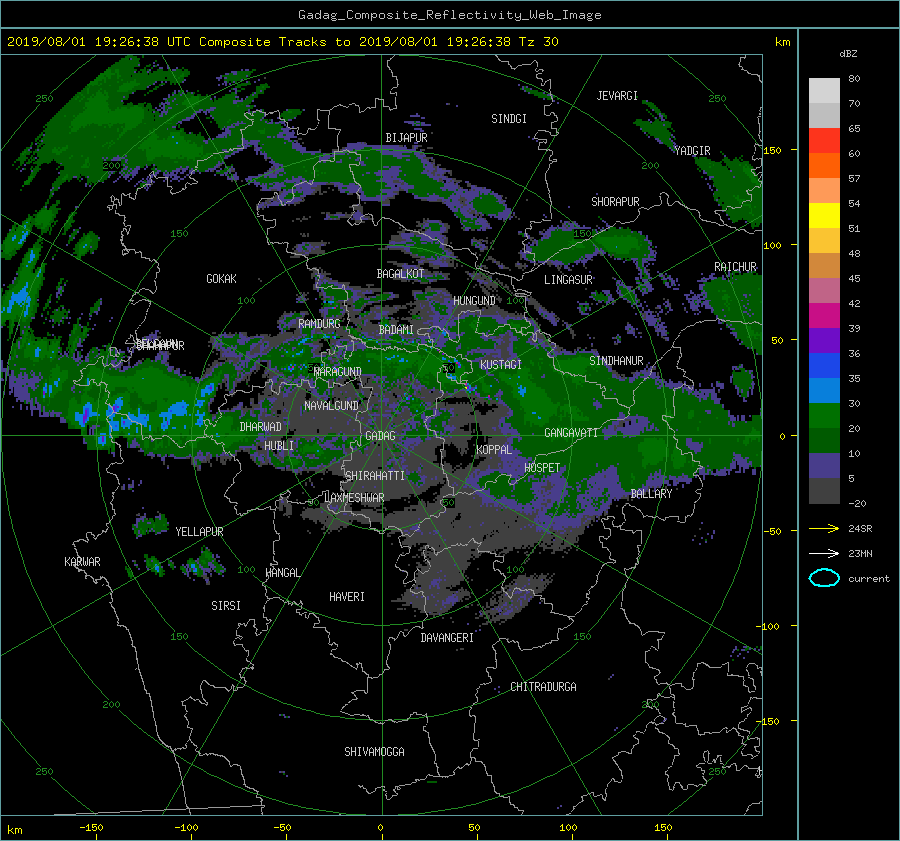This screenshot has width=900, height=841.
Task: Click the HANGAL city label
Action: click(x=282, y=573)
